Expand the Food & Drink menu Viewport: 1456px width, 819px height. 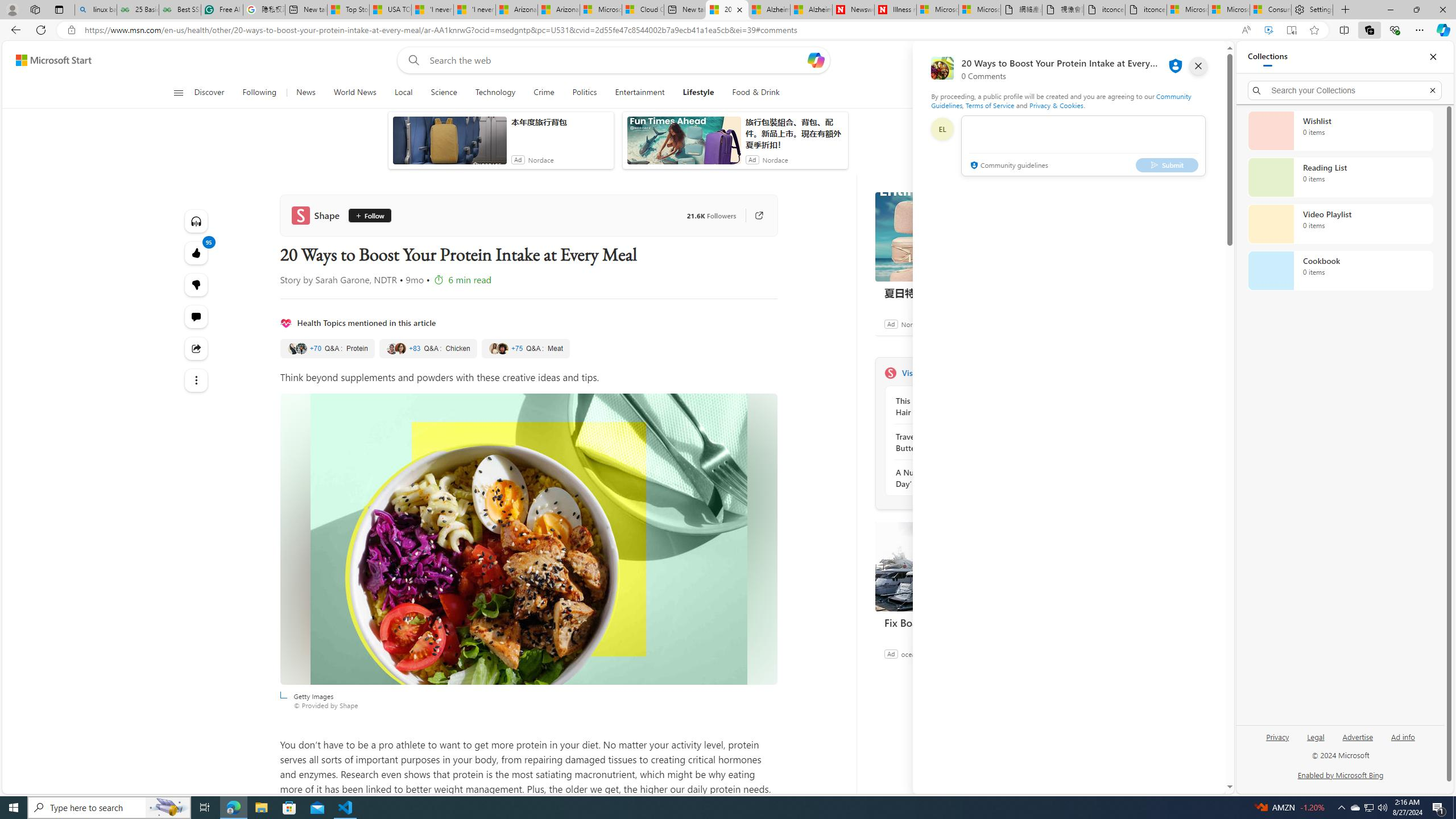point(755,93)
